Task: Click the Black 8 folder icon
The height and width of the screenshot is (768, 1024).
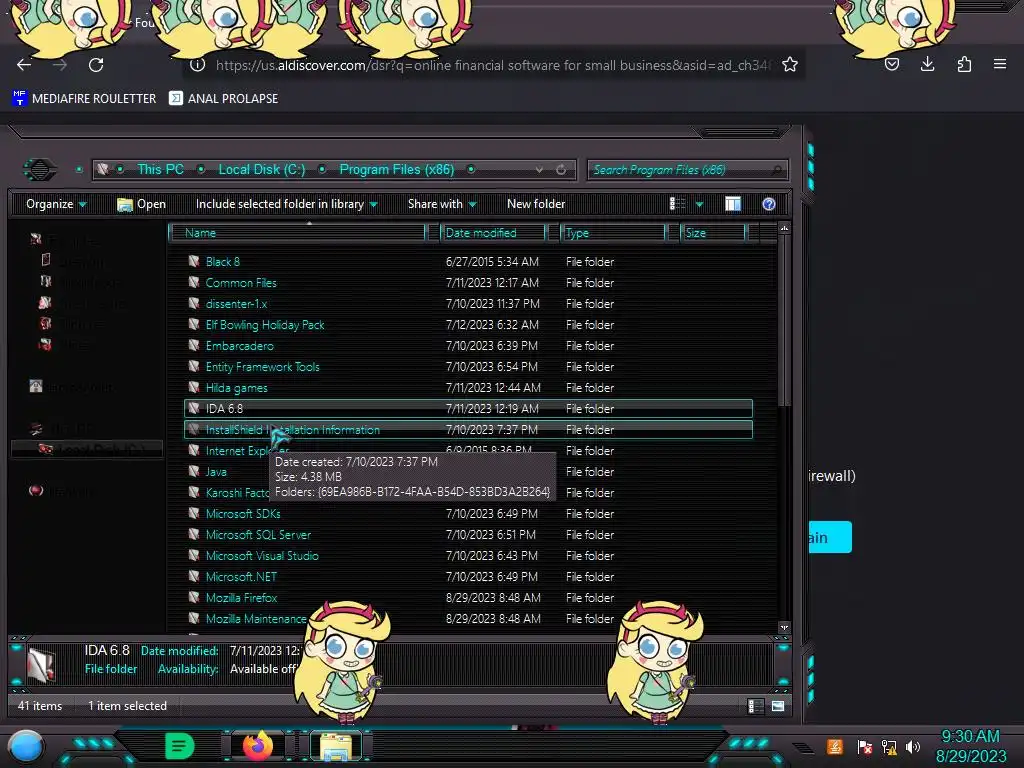Action: pos(194,261)
